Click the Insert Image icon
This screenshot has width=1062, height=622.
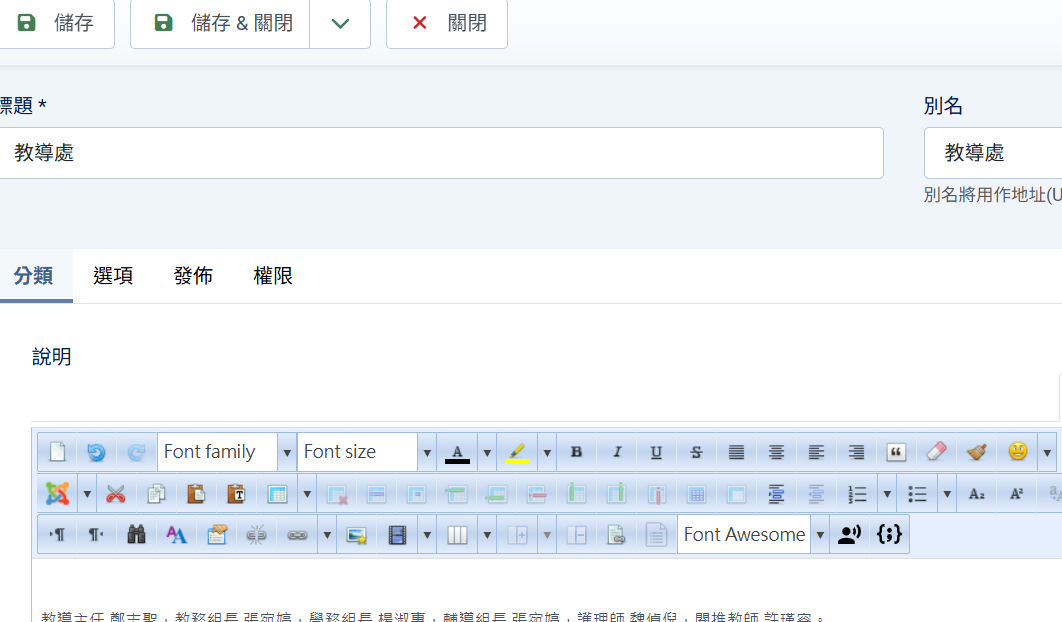(x=356, y=535)
